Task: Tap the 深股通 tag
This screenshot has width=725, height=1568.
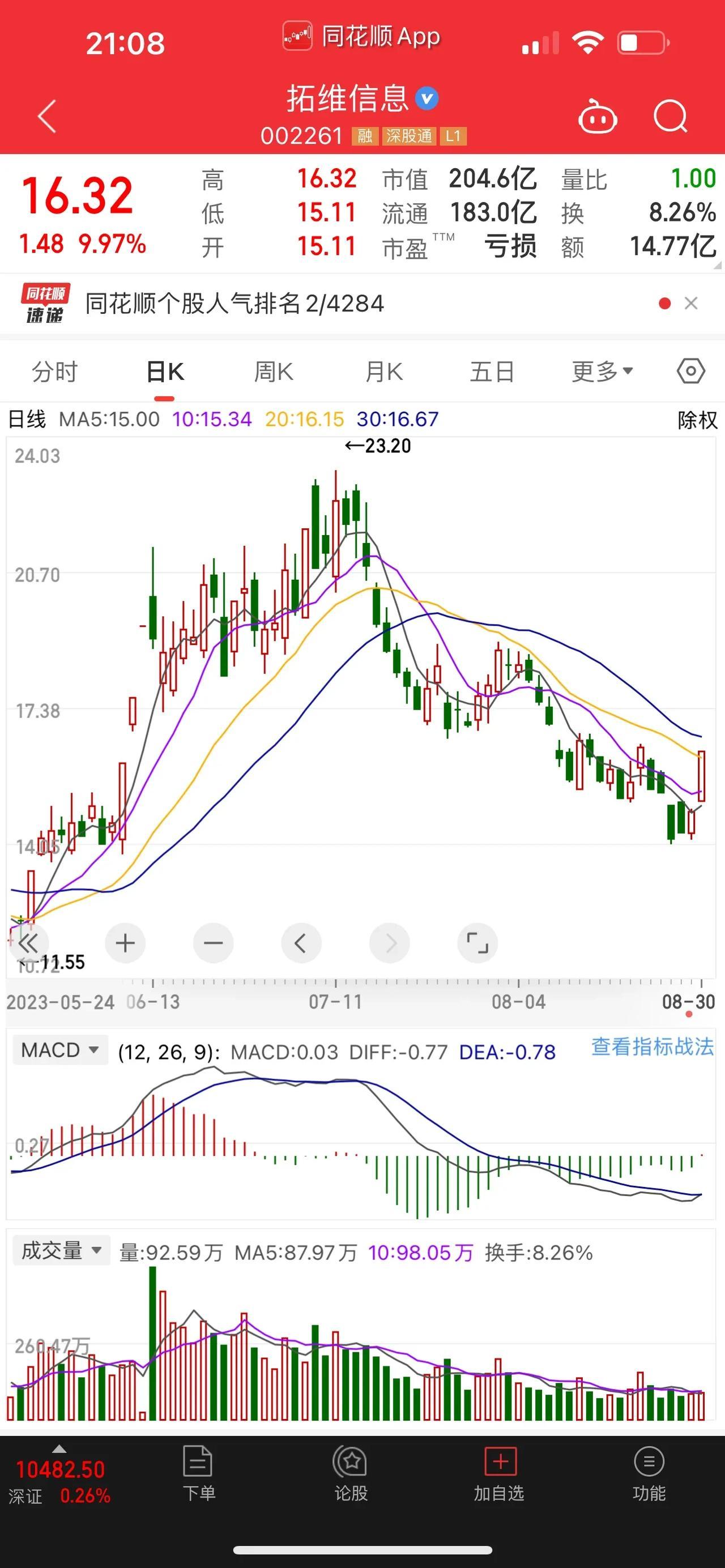Action: 408,136
